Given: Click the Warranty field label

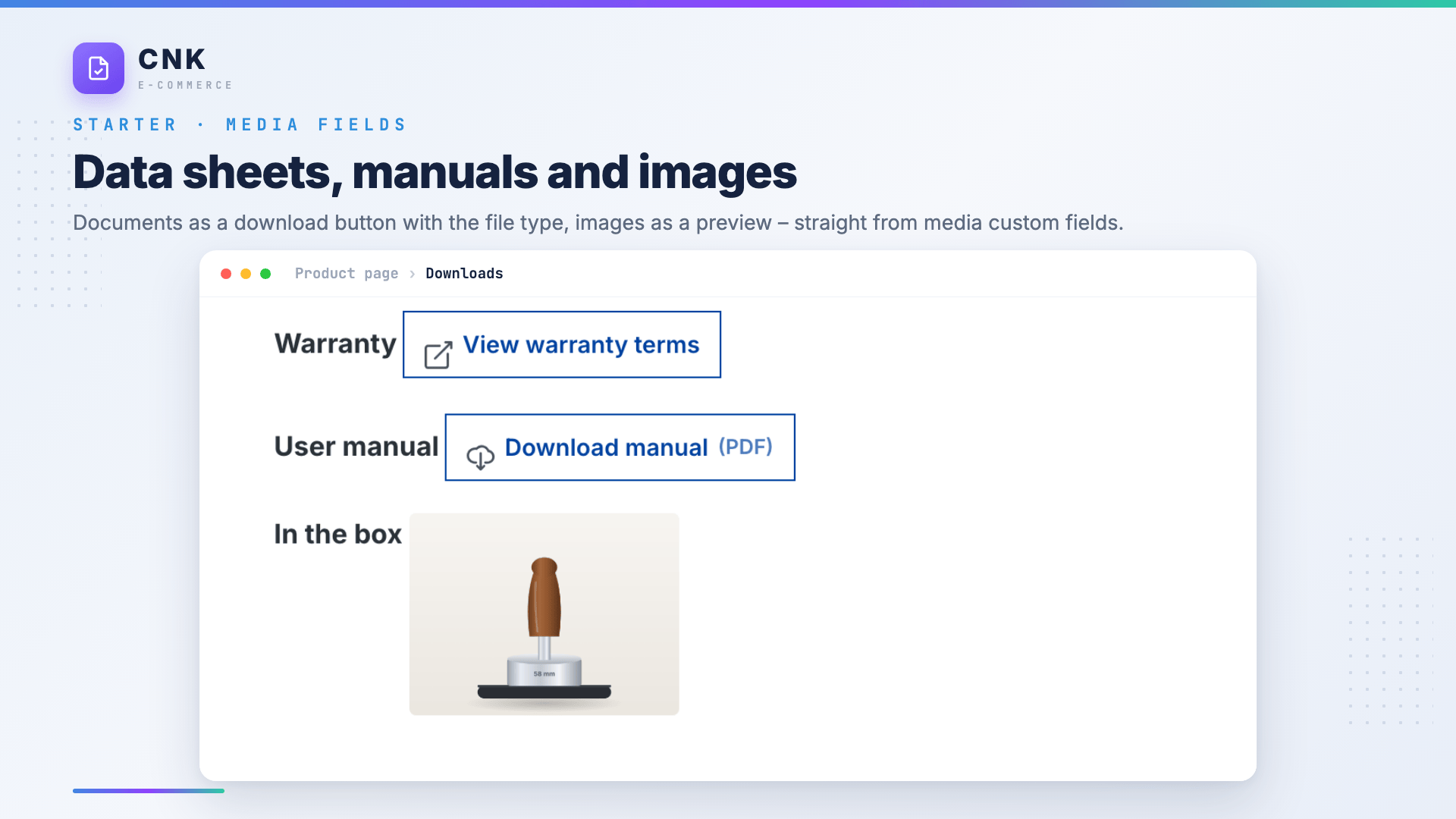Looking at the screenshot, I should pyautogui.click(x=335, y=344).
